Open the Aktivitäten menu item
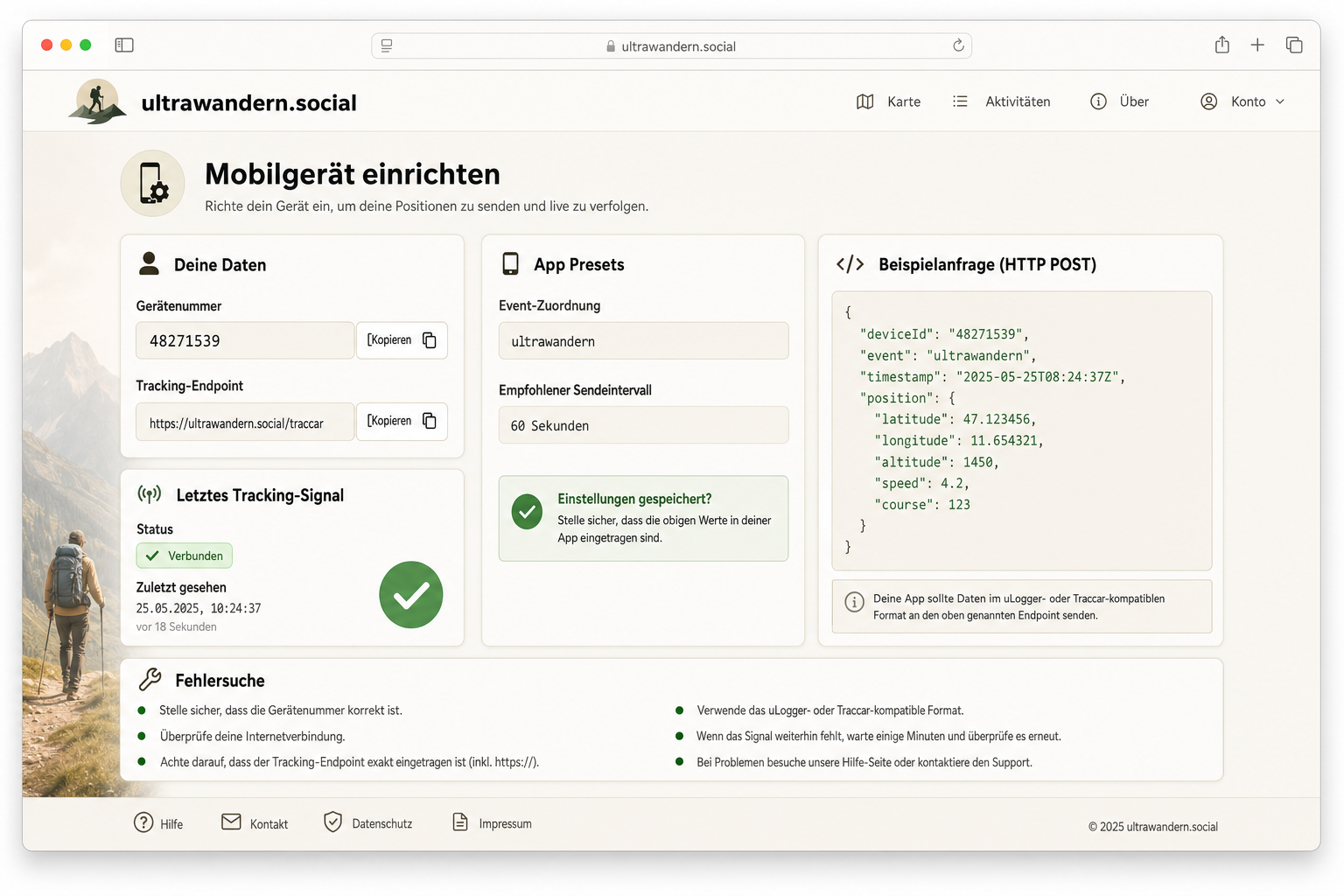The image size is (1344, 896). point(1018,101)
